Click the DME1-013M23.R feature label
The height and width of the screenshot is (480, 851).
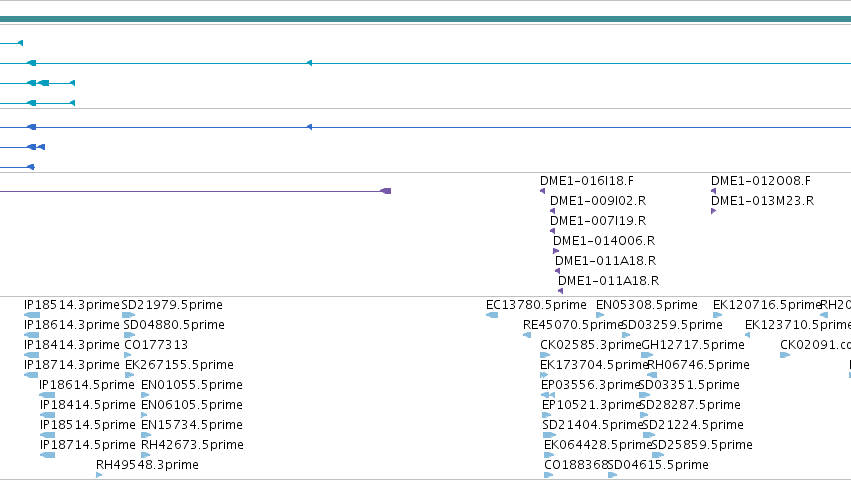(763, 201)
